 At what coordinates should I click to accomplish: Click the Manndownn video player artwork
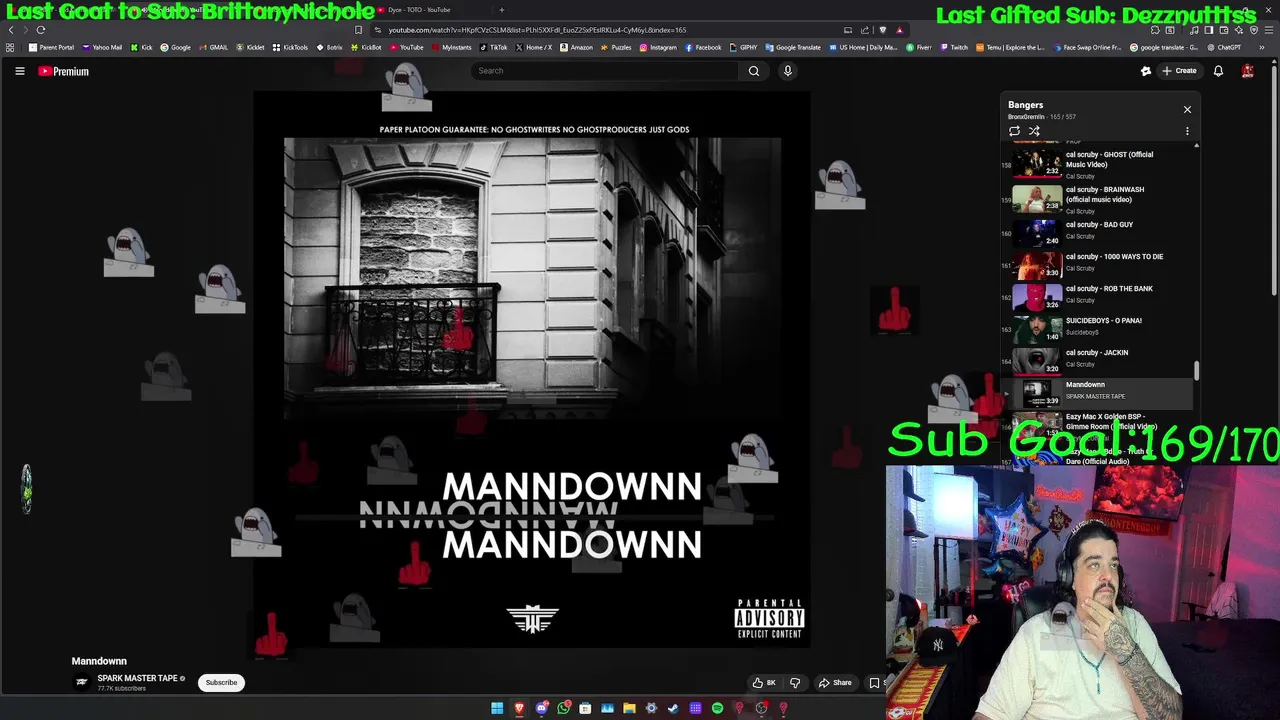[532, 370]
